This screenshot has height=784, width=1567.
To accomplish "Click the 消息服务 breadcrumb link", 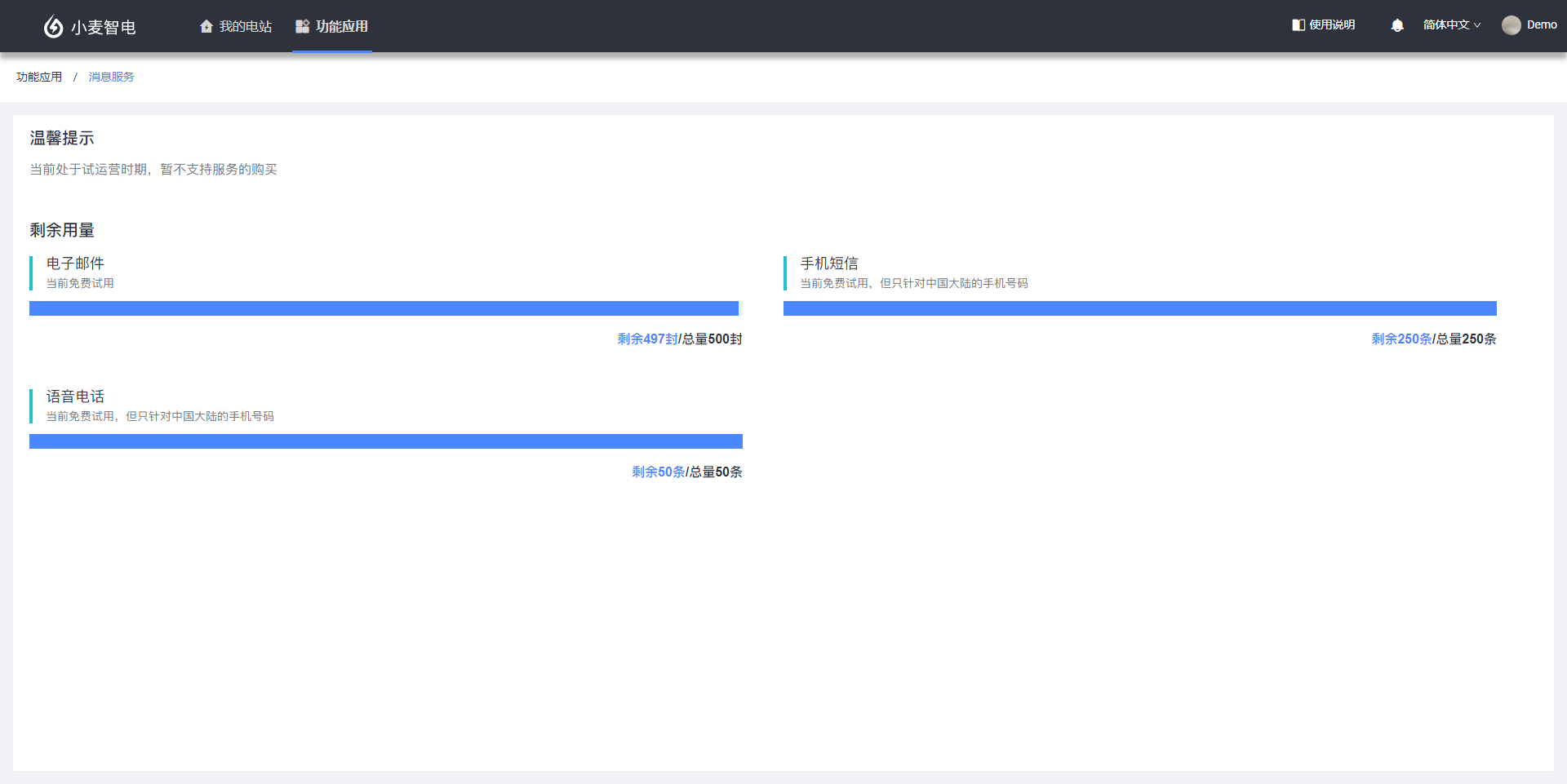I will (x=112, y=77).
